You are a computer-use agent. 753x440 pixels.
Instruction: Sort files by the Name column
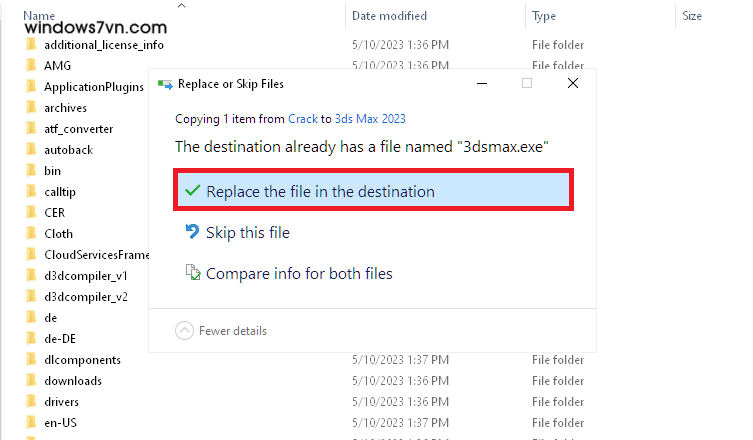40,16
